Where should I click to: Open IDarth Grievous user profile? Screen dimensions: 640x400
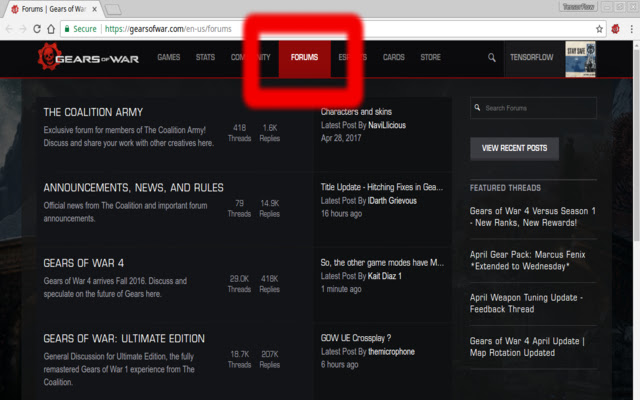click(392, 201)
